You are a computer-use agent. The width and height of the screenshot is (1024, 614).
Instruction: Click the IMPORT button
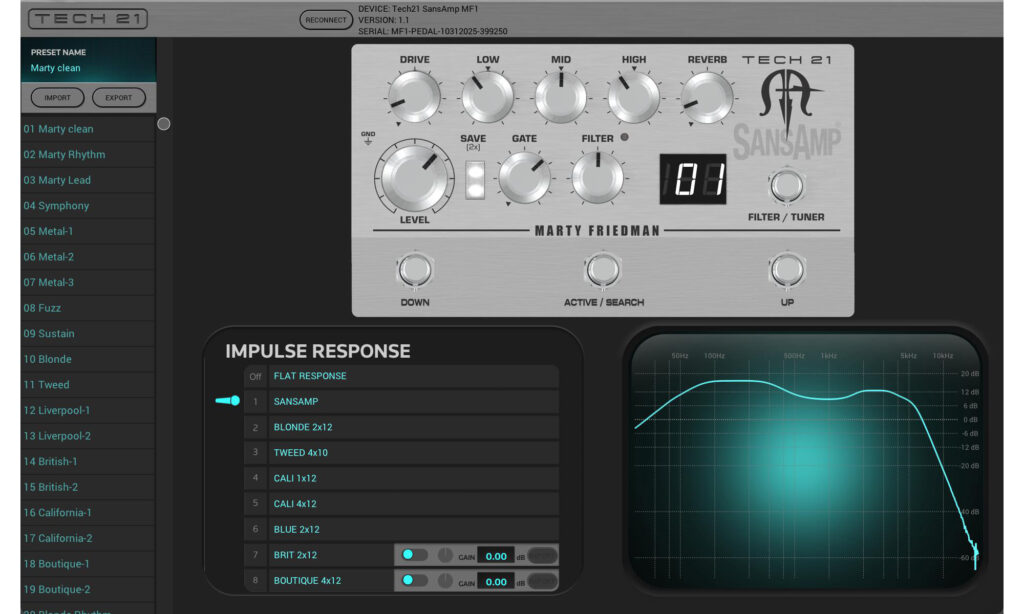point(57,98)
